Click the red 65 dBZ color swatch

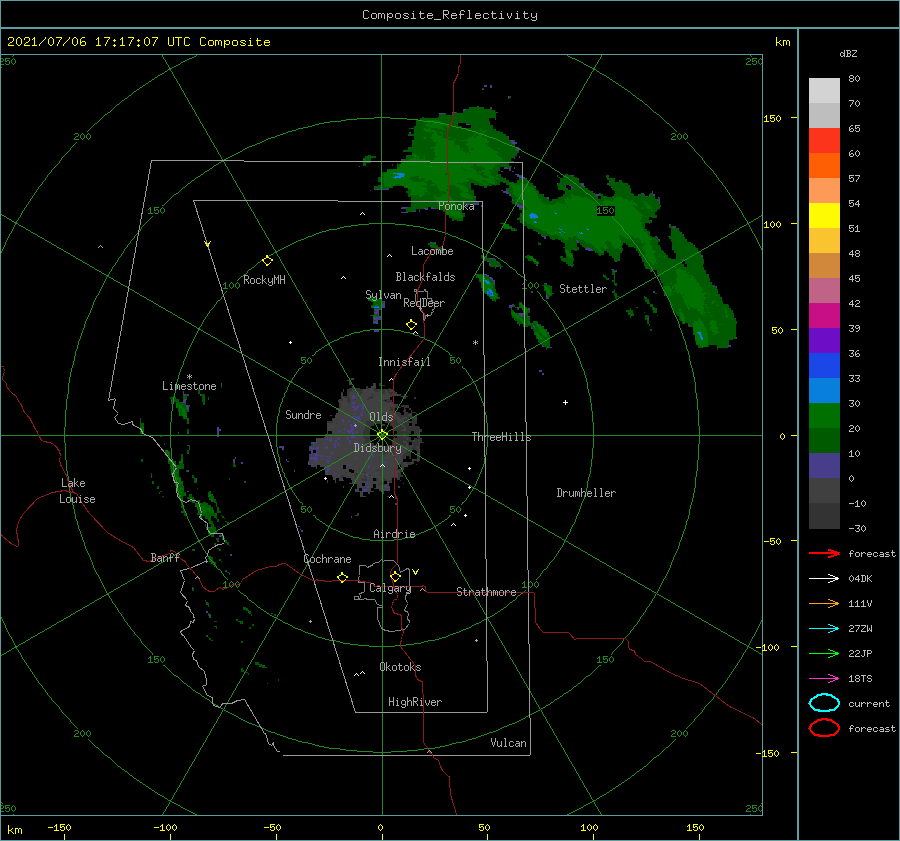tap(824, 140)
